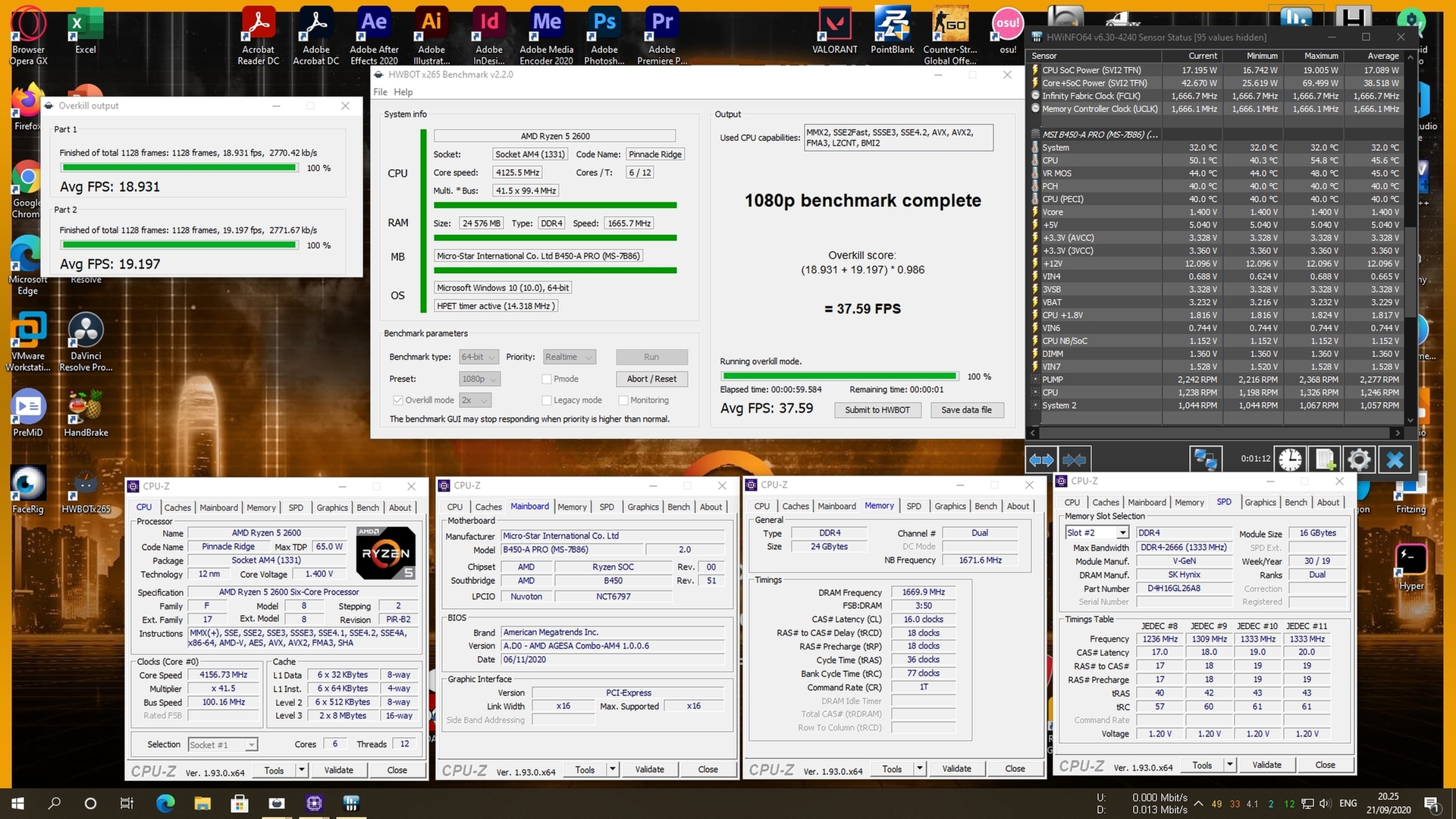Open the Tools dropdown arrow in the CPU-Z CPU window

[x=301, y=770]
